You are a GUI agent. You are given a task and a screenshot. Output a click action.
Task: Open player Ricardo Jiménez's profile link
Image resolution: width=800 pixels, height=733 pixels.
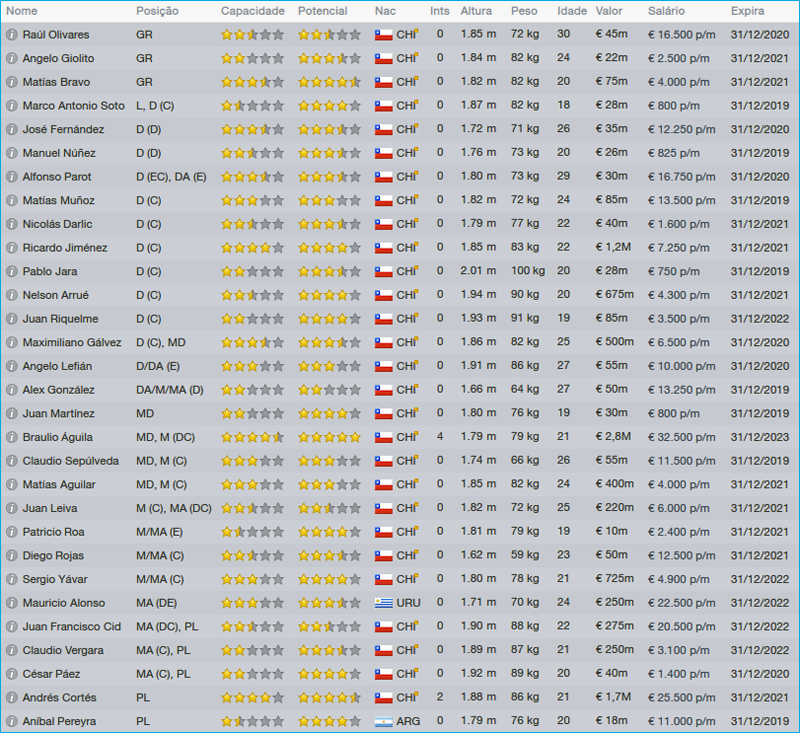pos(64,247)
